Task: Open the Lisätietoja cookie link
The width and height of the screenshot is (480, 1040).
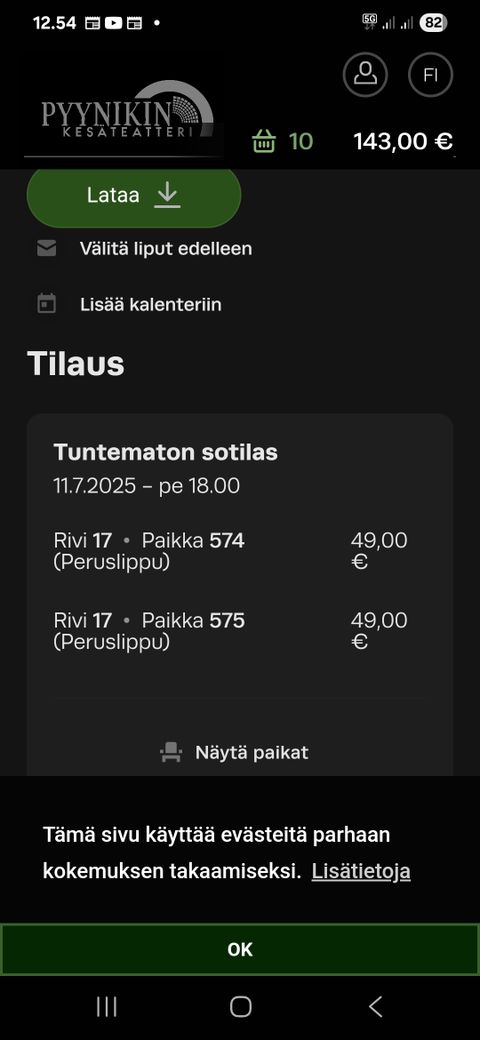Action: (x=361, y=871)
